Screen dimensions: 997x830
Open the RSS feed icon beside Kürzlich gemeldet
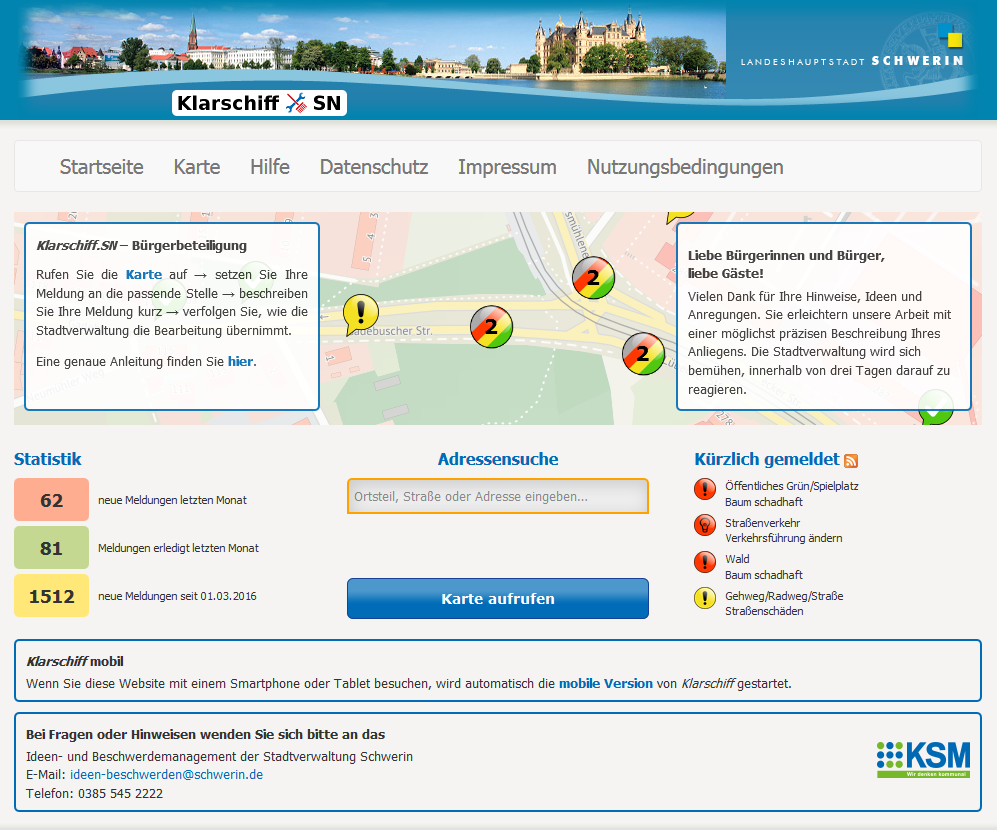click(x=851, y=460)
